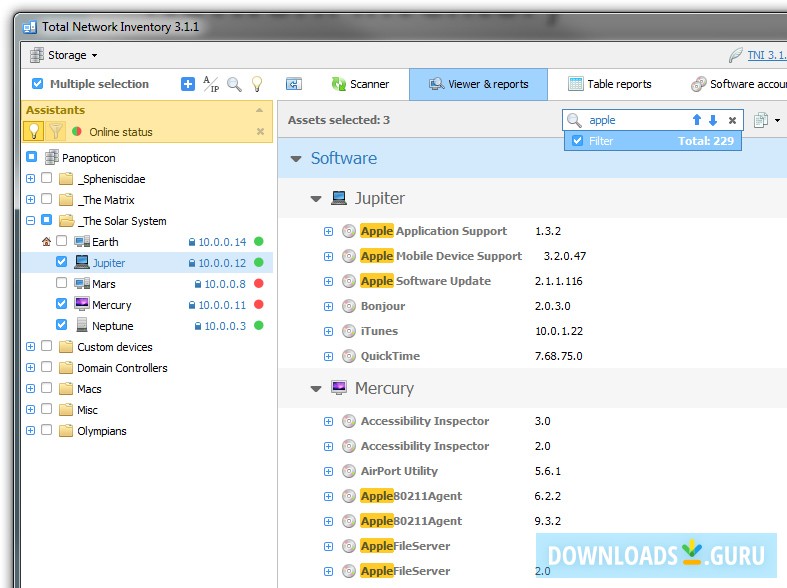Check the Mars asset checkbox
The height and width of the screenshot is (588, 787).
tap(62, 284)
